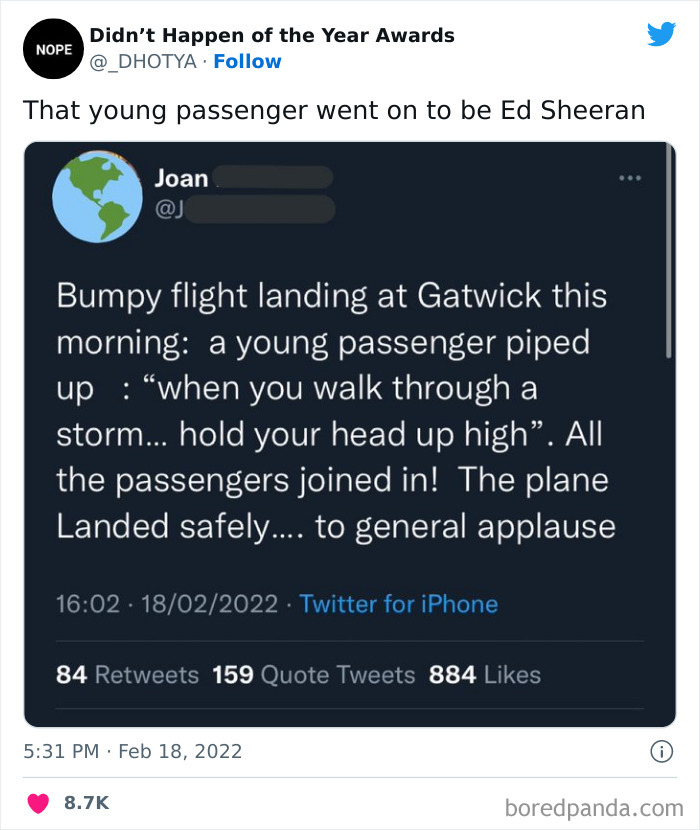The width and height of the screenshot is (700, 830).
Task: Select Joan's display name
Action: [x=182, y=178]
